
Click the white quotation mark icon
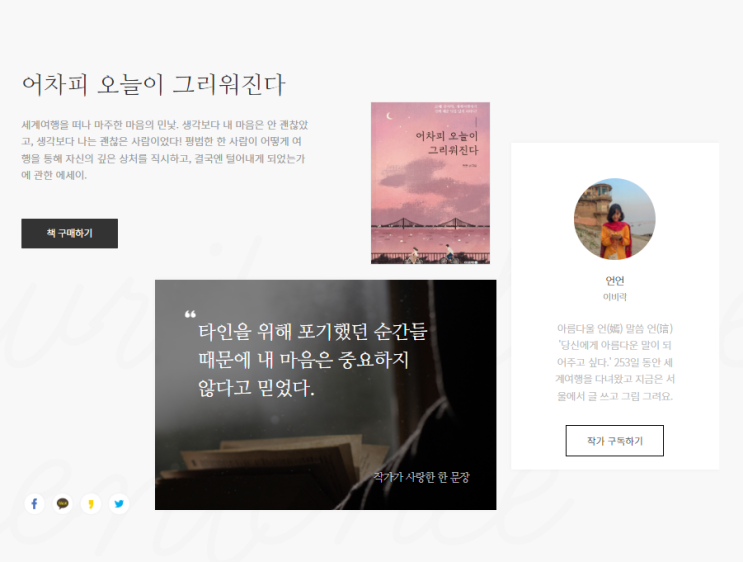click(x=190, y=314)
